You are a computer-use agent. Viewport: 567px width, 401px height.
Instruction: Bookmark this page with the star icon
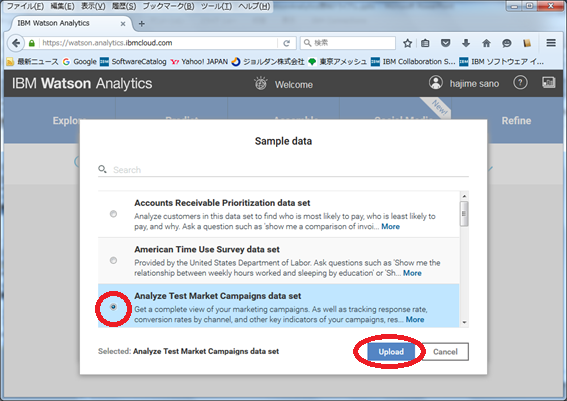tap(408, 43)
